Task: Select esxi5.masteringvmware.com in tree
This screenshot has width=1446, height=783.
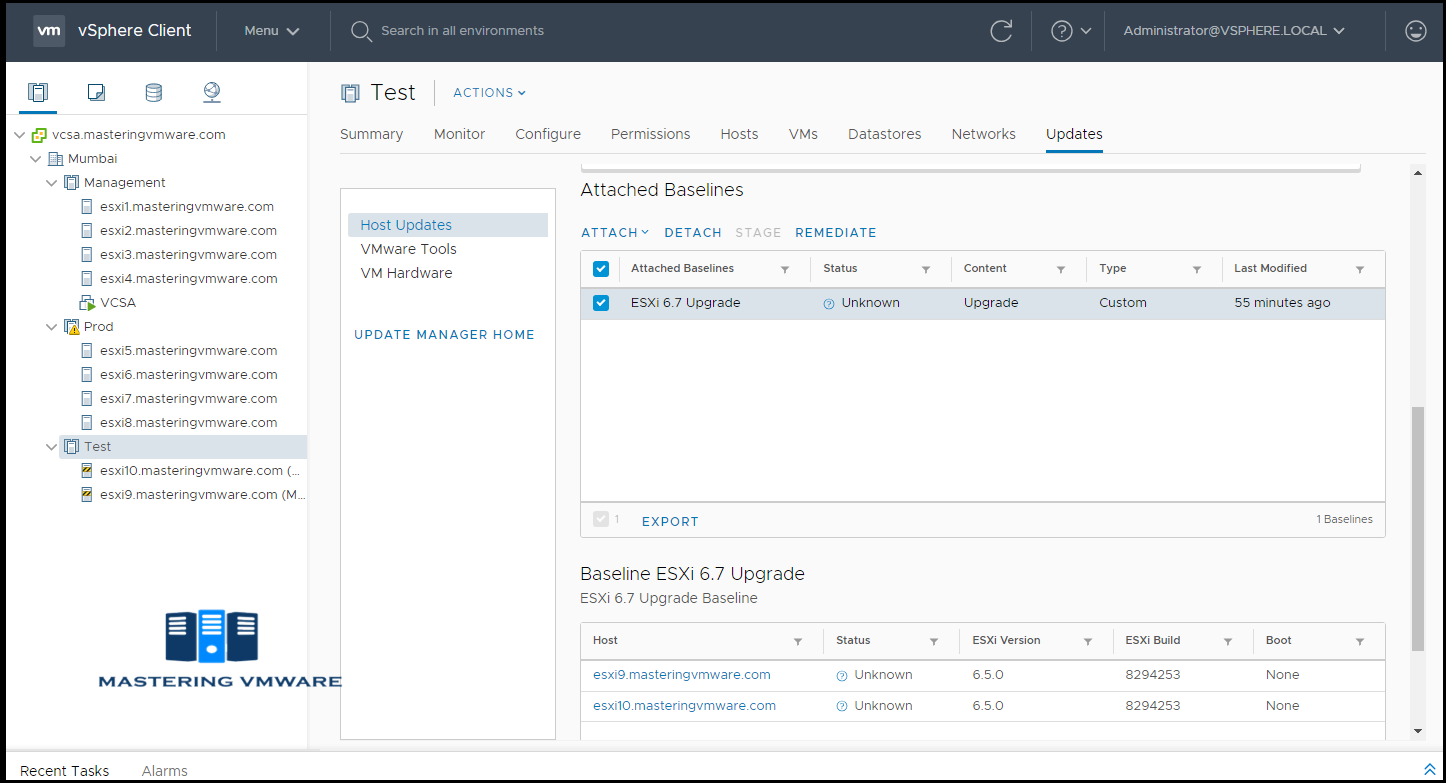Action: pos(188,351)
